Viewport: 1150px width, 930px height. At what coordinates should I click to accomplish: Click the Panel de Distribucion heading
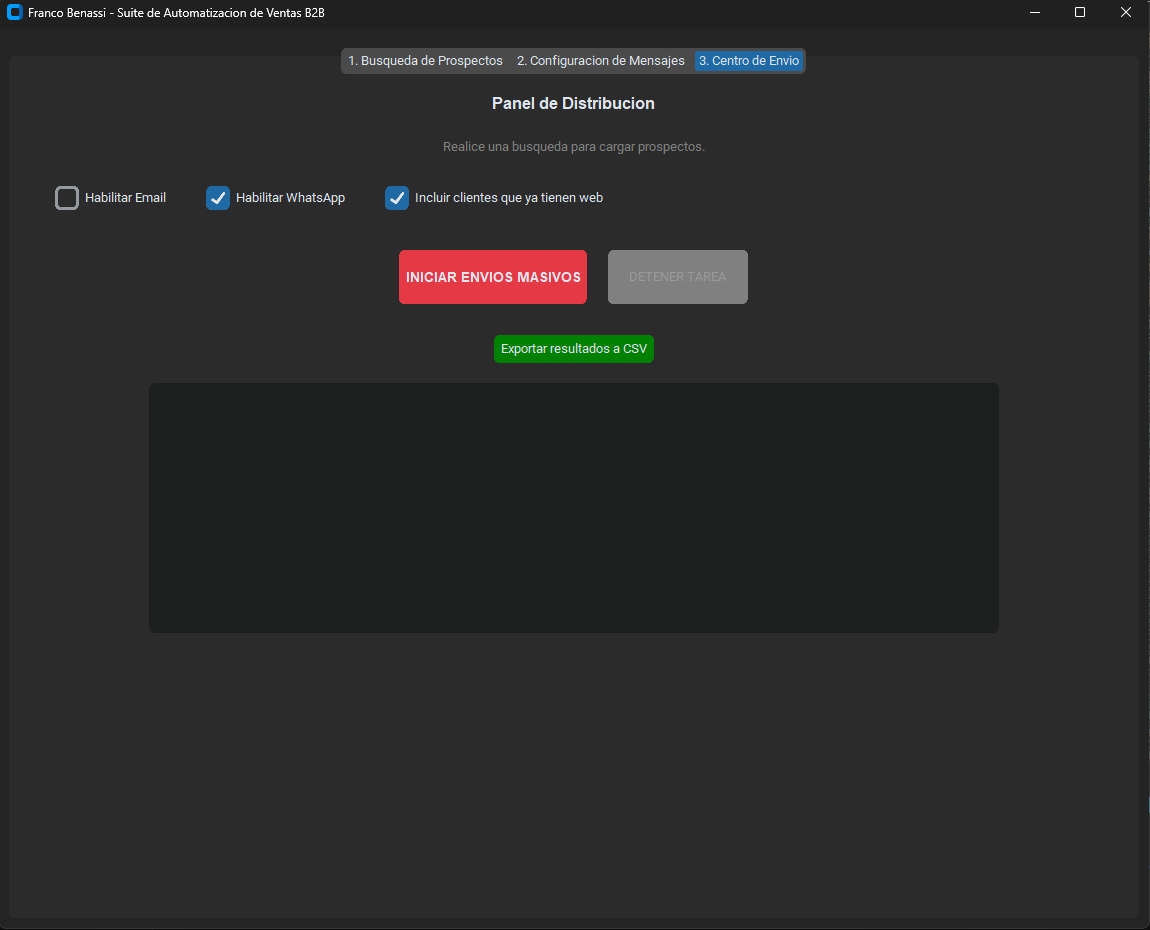[574, 103]
